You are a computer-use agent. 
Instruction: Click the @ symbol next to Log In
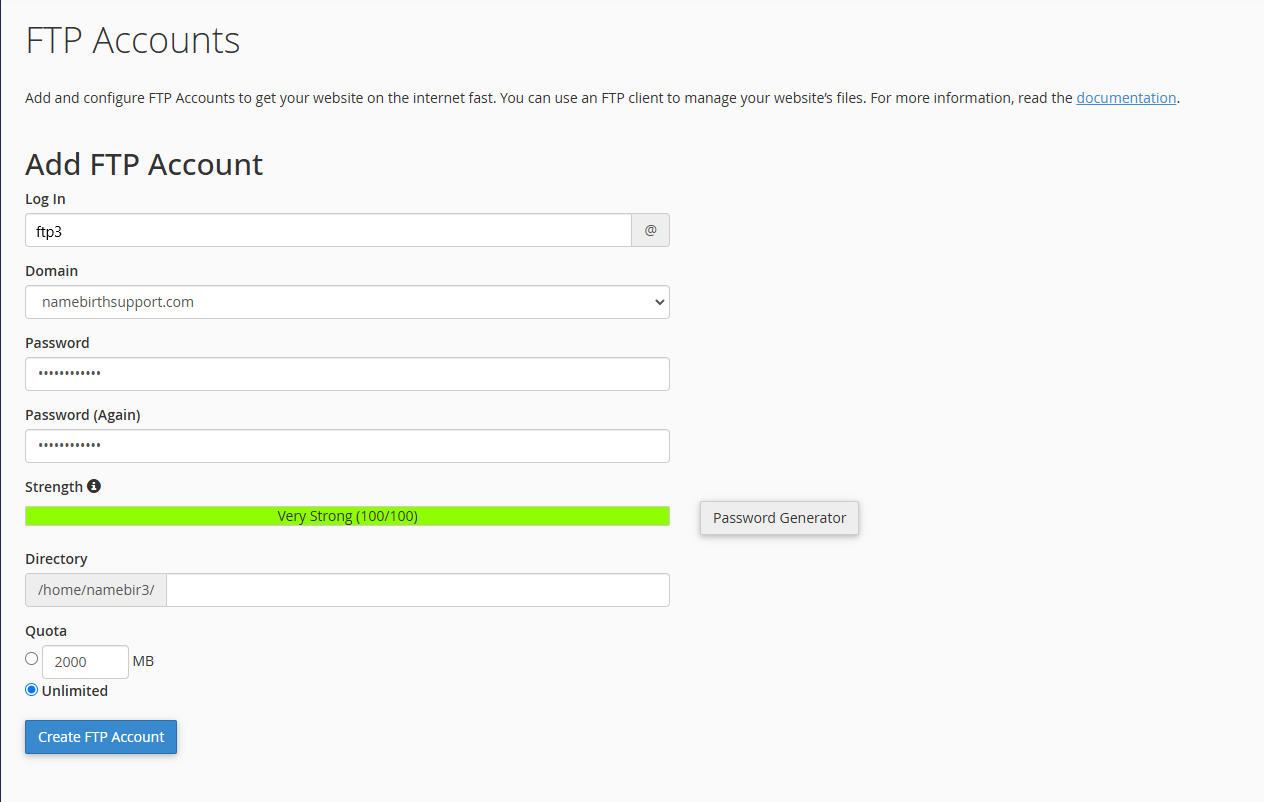pyautogui.click(x=650, y=230)
